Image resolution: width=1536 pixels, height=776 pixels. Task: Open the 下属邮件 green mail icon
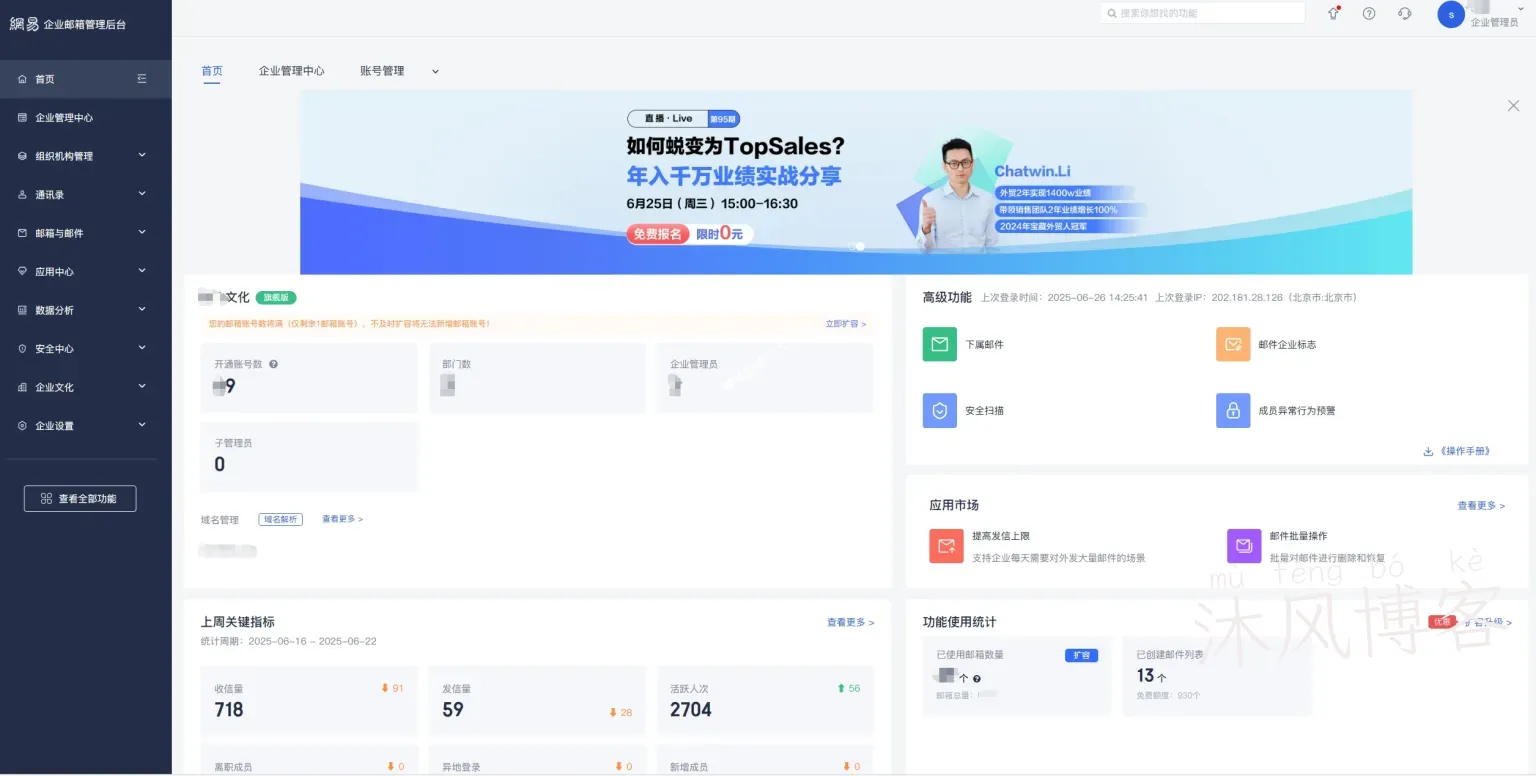(939, 344)
